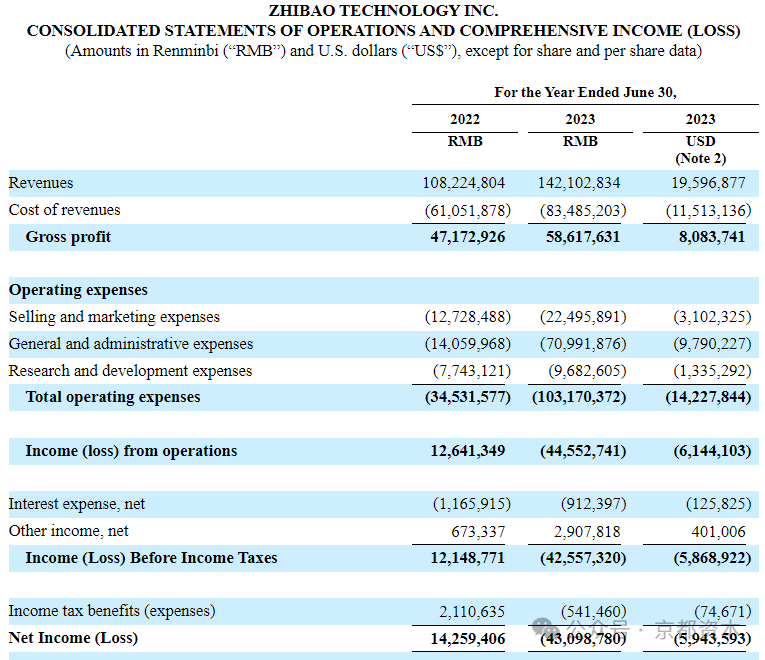Click Revenues USD value 19,596,877

pos(708,183)
